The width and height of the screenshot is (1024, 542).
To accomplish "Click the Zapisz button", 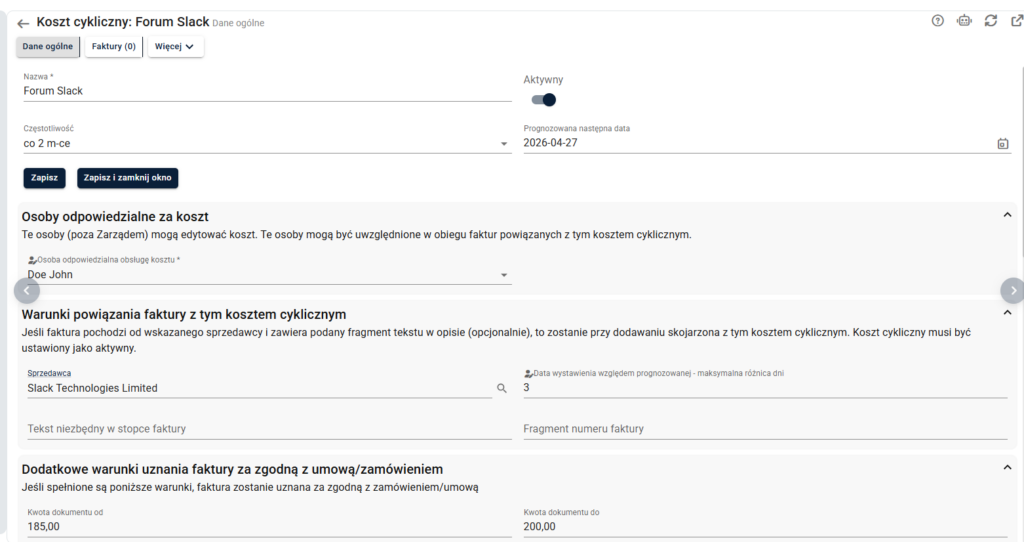I will point(44,178).
